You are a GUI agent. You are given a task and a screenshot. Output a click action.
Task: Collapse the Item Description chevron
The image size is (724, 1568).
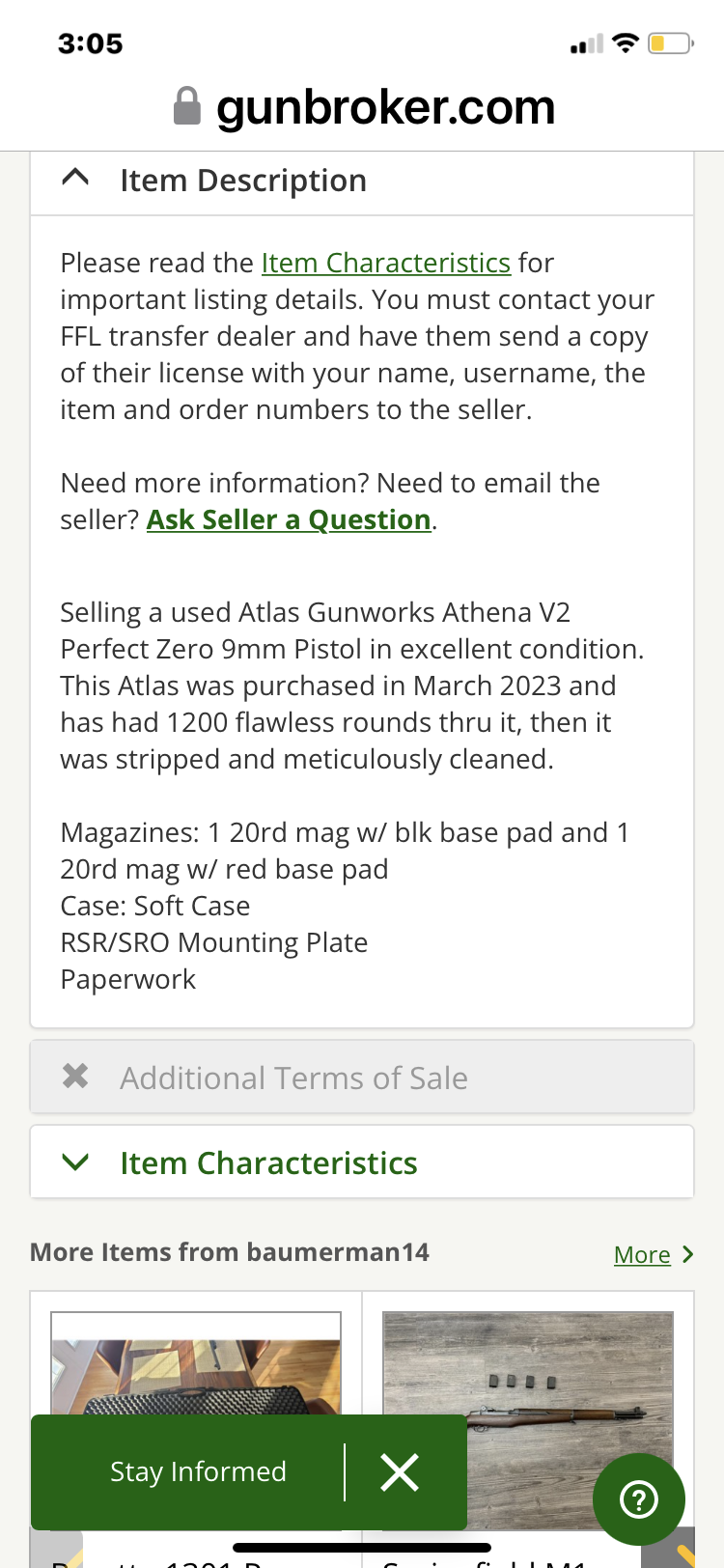(75, 179)
